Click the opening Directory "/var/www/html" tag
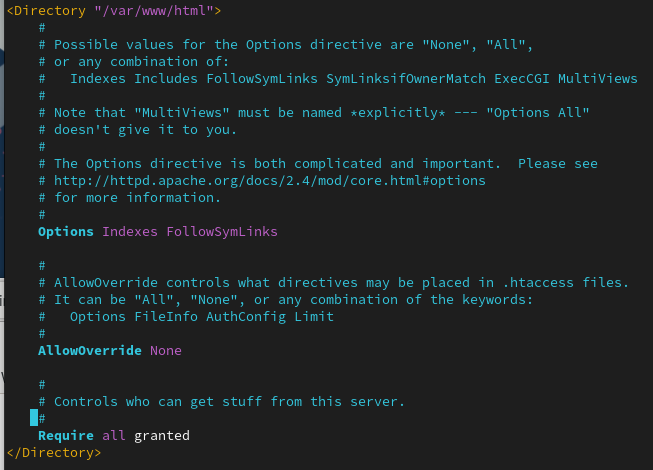The height and width of the screenshot is (470, 653). (114, 10)
